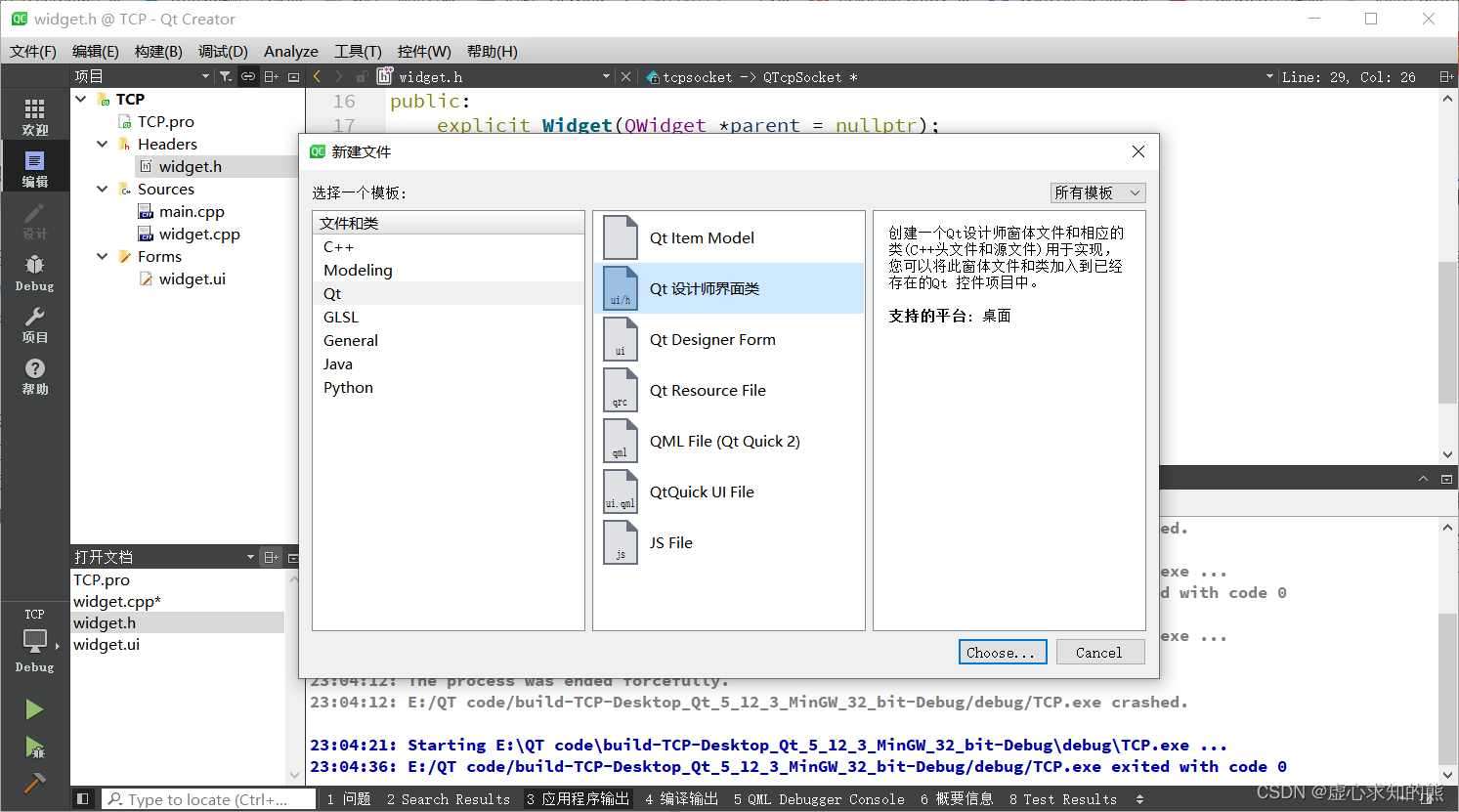Show the QML Debugger Console pane
Image resolution: width=1459 pixels, height=812 pixels.
pos(819,798)
